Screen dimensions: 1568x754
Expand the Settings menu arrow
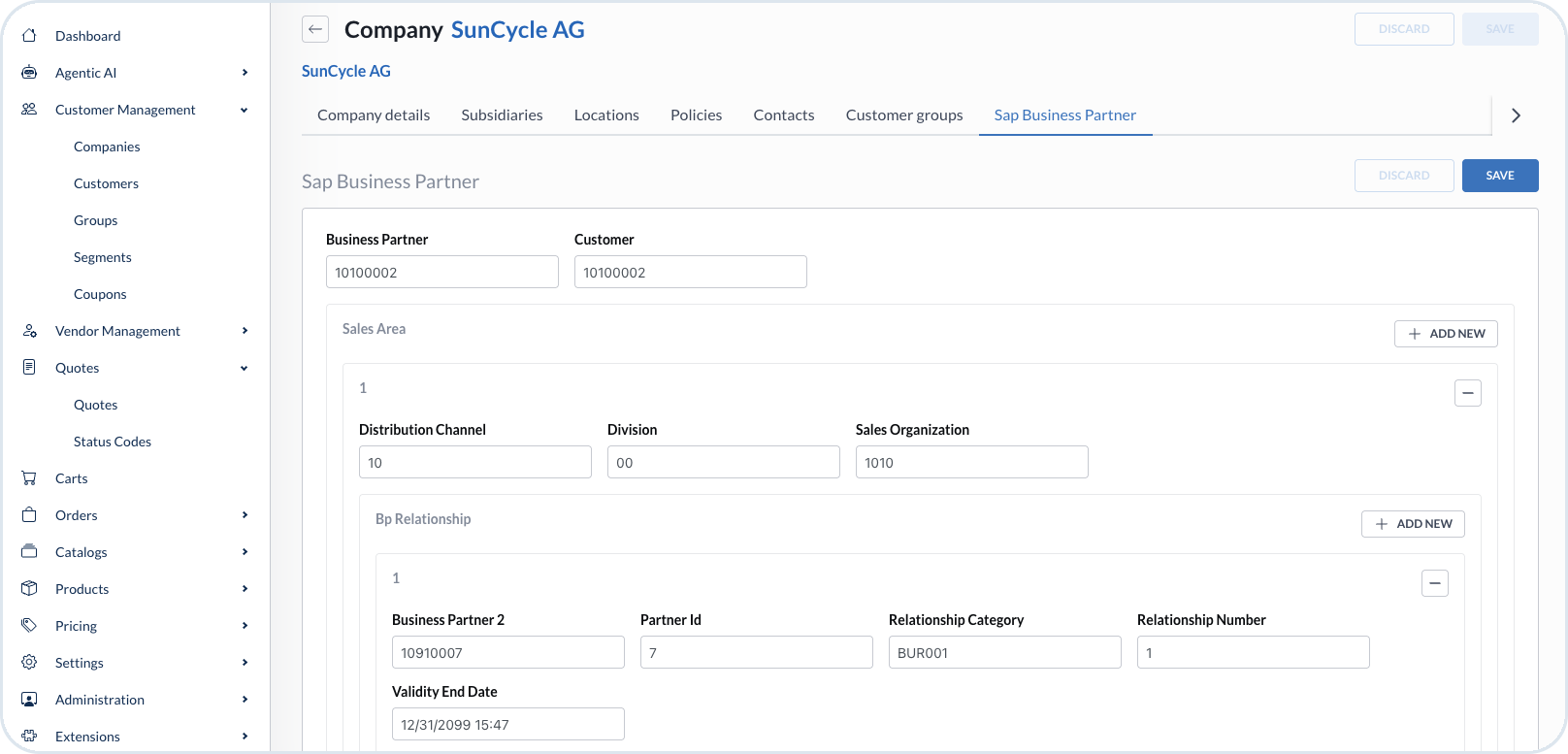coord(245,663)
